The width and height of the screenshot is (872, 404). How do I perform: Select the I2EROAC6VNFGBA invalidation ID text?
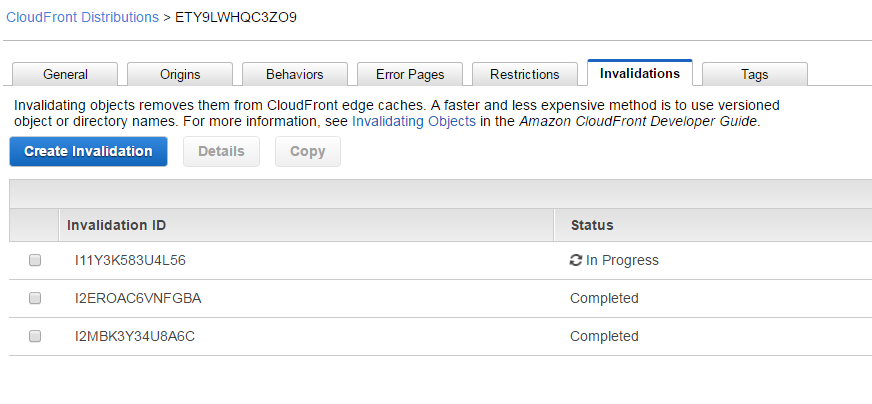point(138,298)
